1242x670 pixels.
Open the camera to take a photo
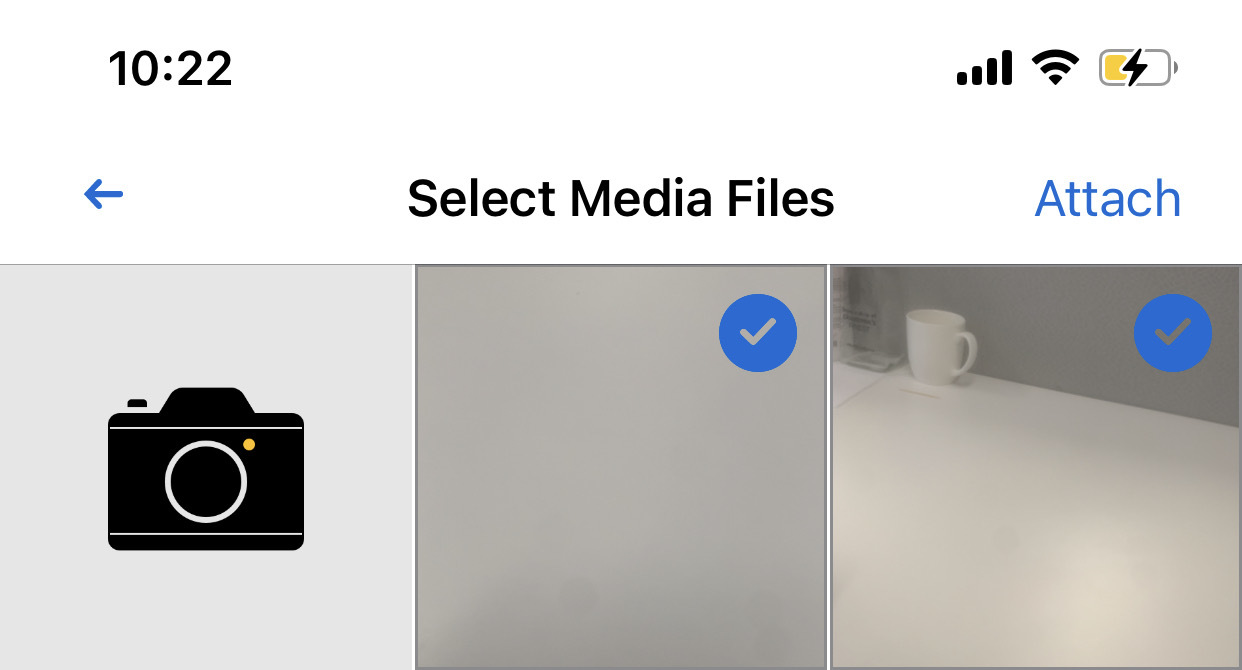click(x=206, y=468)
